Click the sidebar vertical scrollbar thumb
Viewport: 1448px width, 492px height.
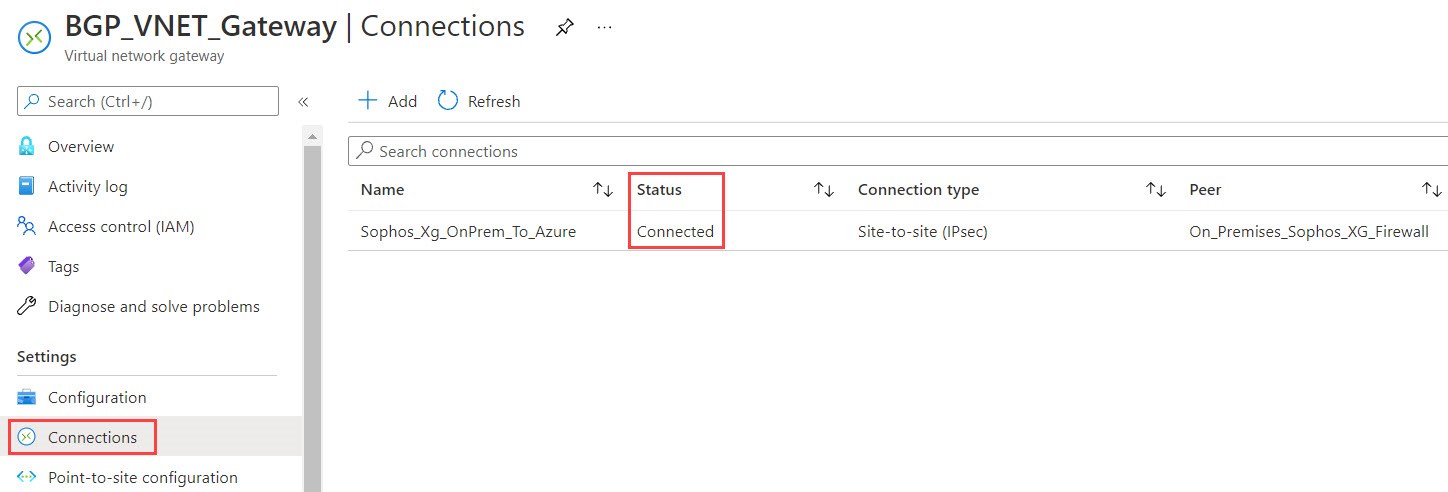312,318
